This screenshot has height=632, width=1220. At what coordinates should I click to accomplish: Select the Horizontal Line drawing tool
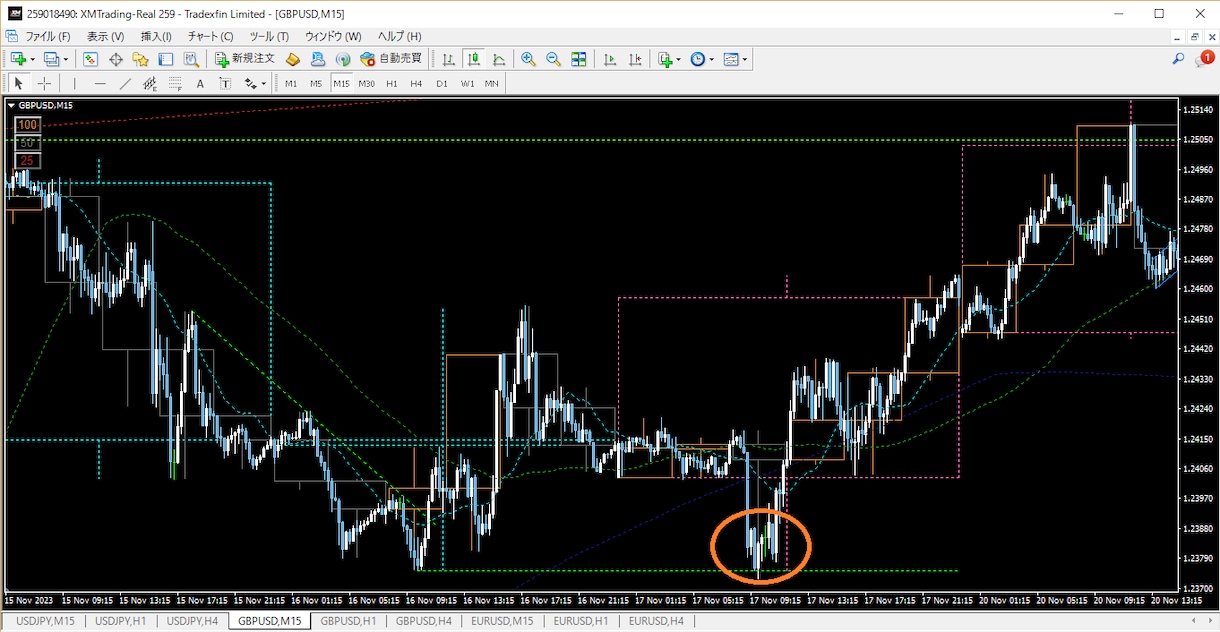[100, 84]
